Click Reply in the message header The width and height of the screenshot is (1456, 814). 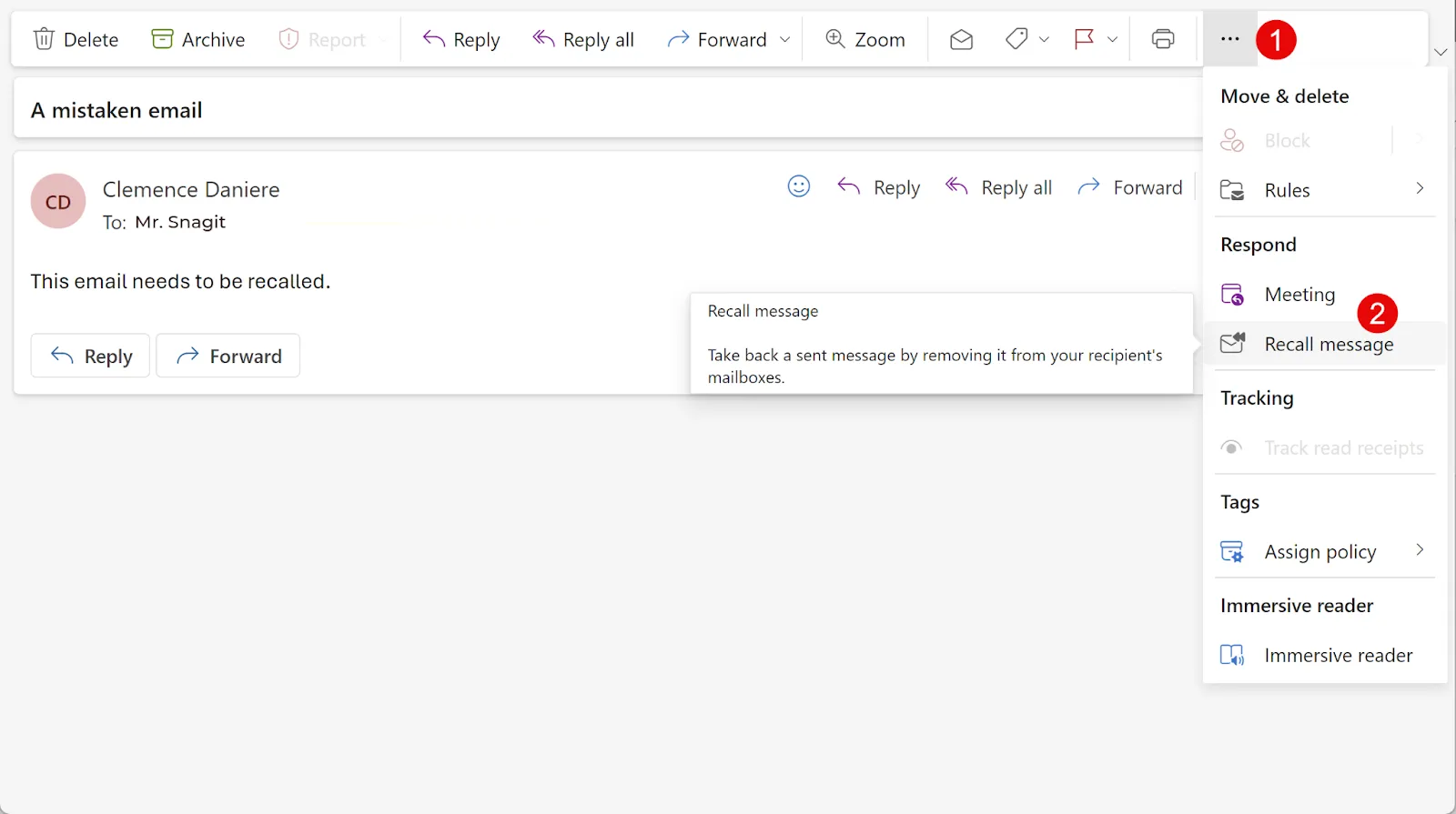[879, 187]
